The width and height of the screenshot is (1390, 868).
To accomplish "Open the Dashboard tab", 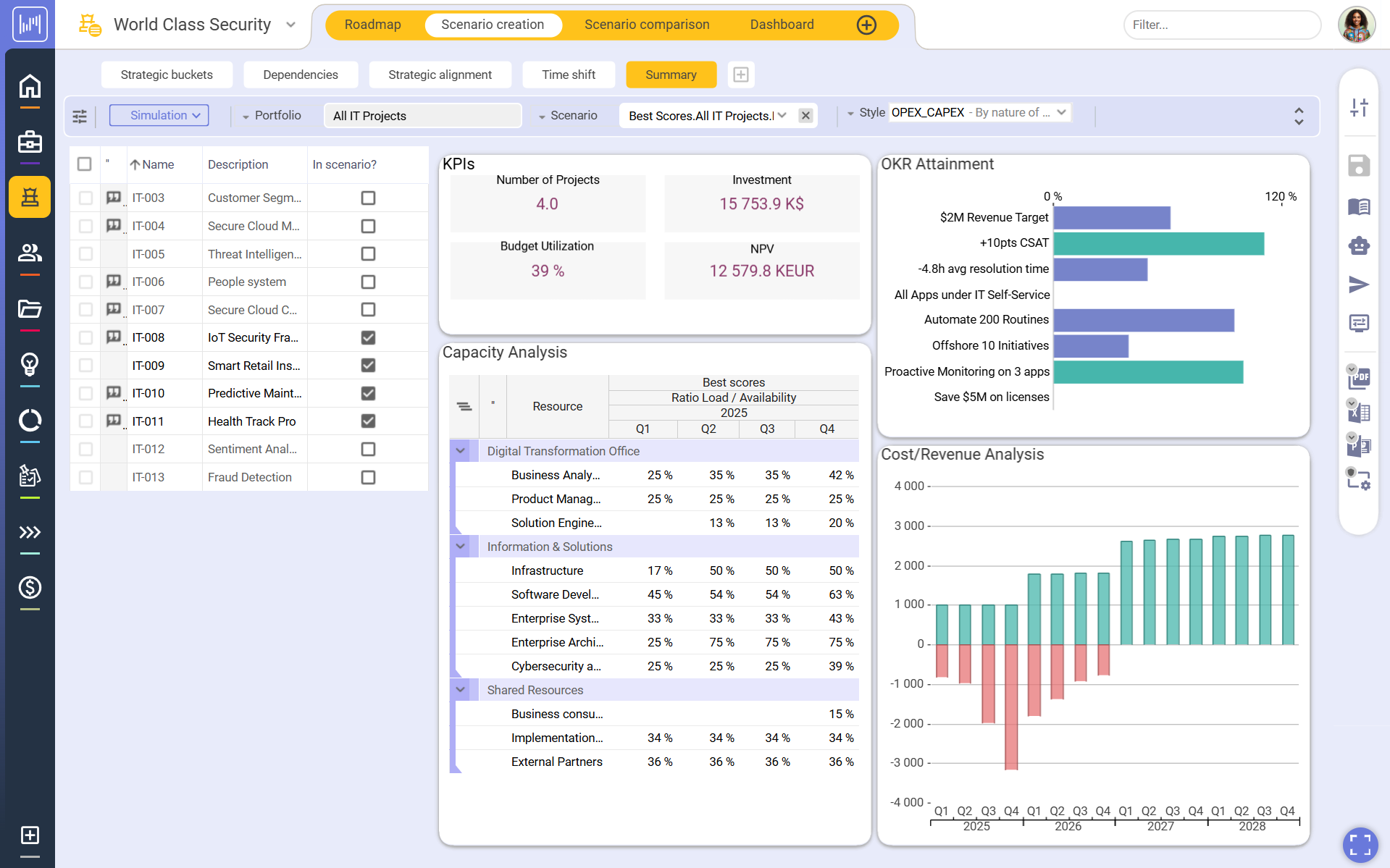I will [x=782, y=25].
